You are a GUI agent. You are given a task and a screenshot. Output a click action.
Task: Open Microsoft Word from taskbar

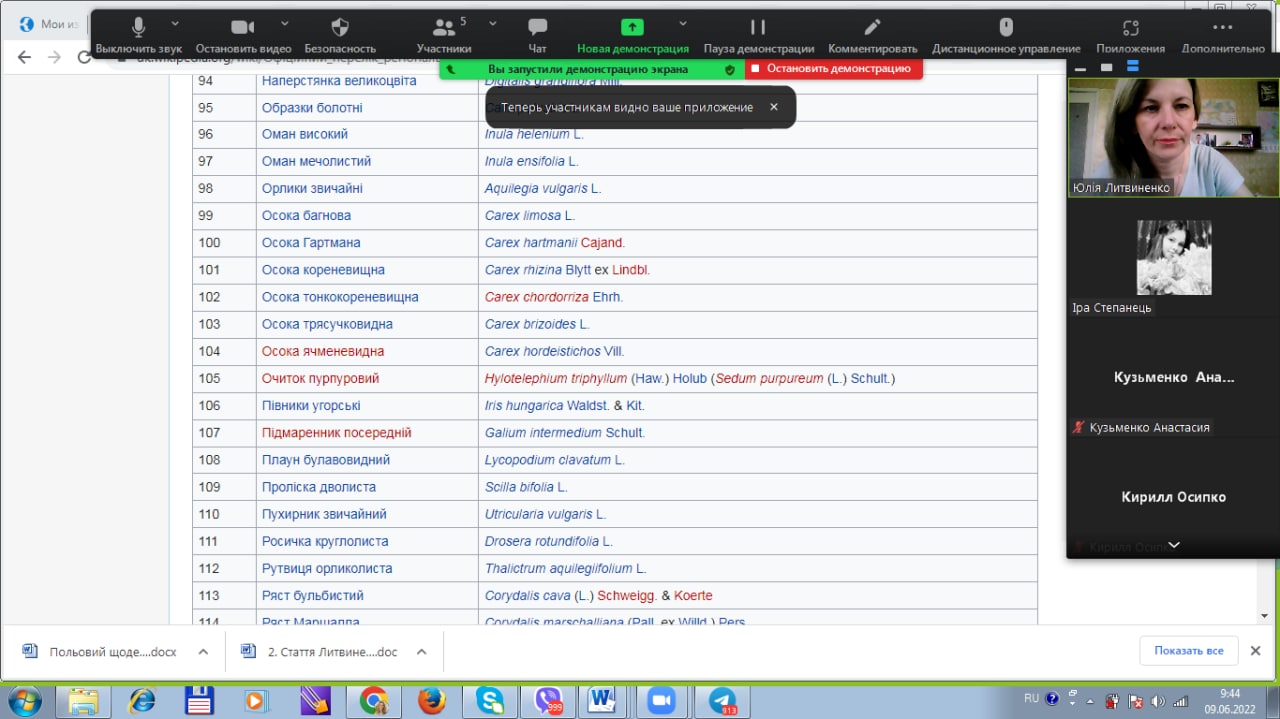[x=603, y=701]
